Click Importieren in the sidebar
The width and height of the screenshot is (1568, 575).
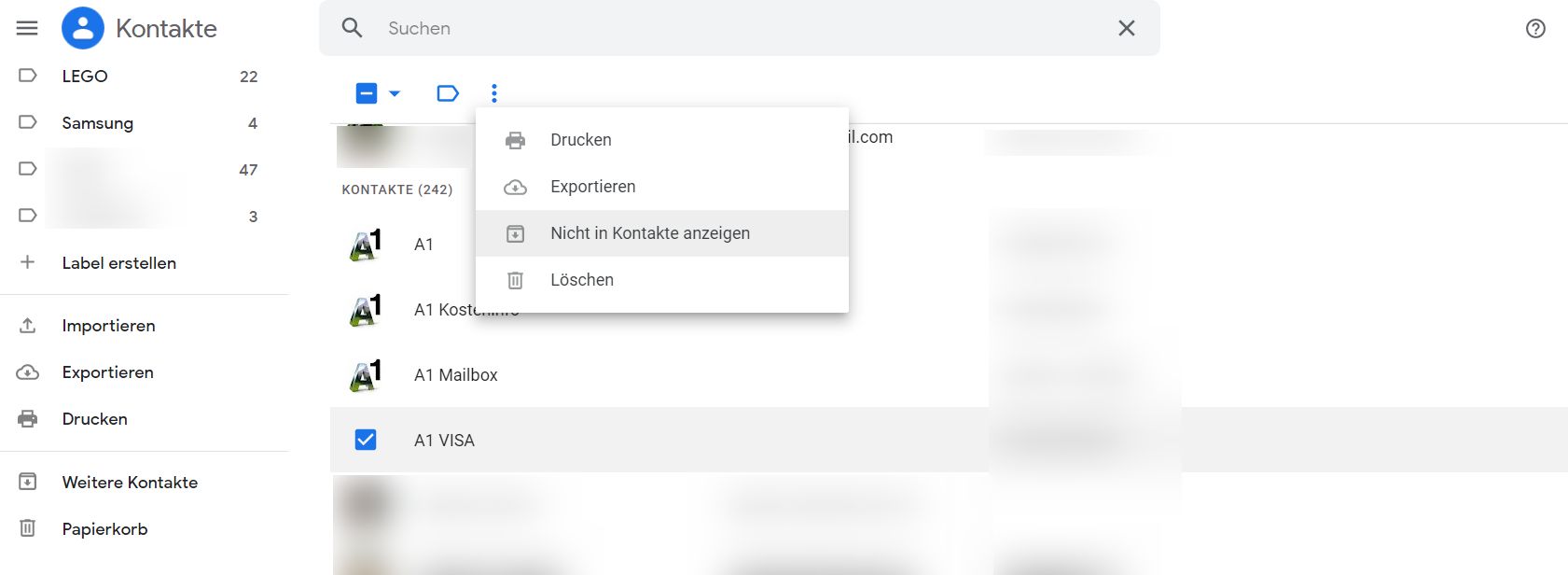(x=108, y=326)
